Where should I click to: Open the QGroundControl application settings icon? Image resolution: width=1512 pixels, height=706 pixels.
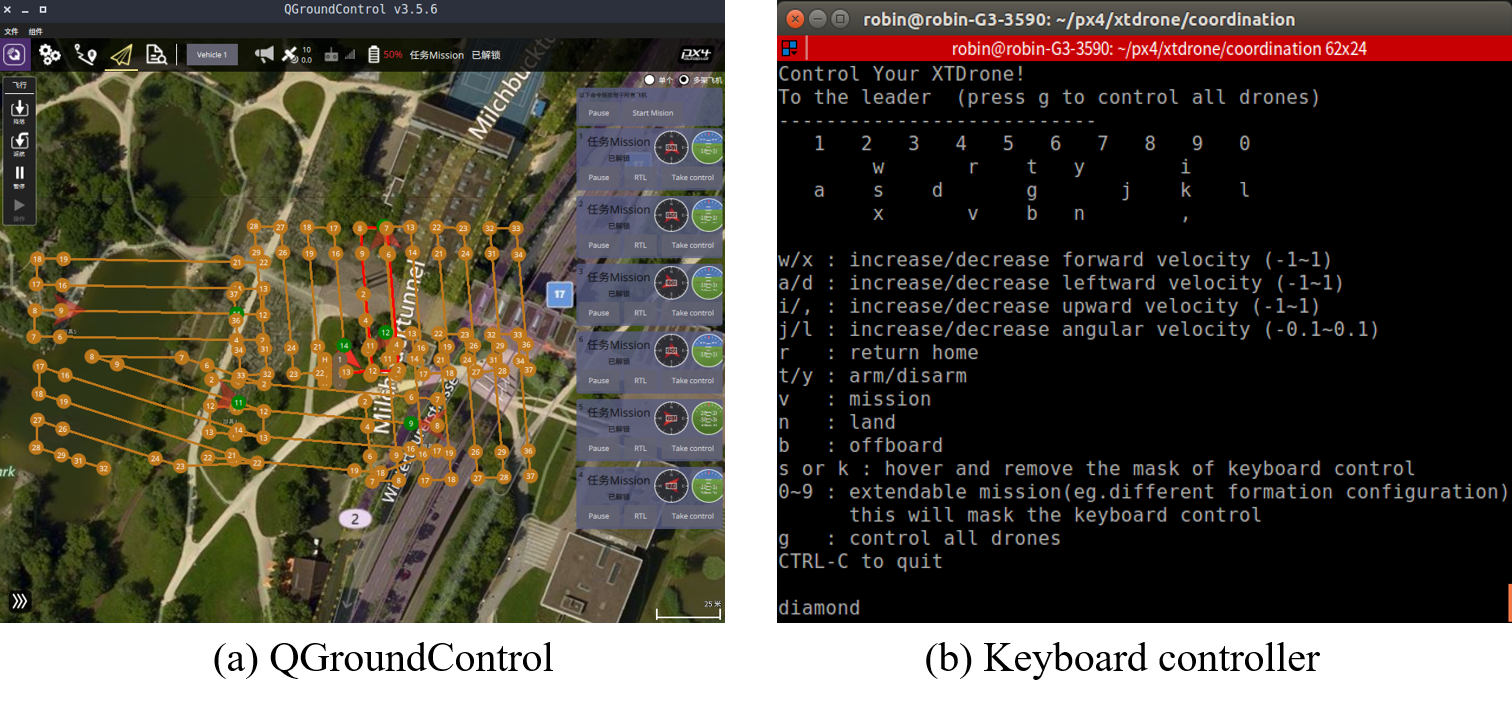14,55
